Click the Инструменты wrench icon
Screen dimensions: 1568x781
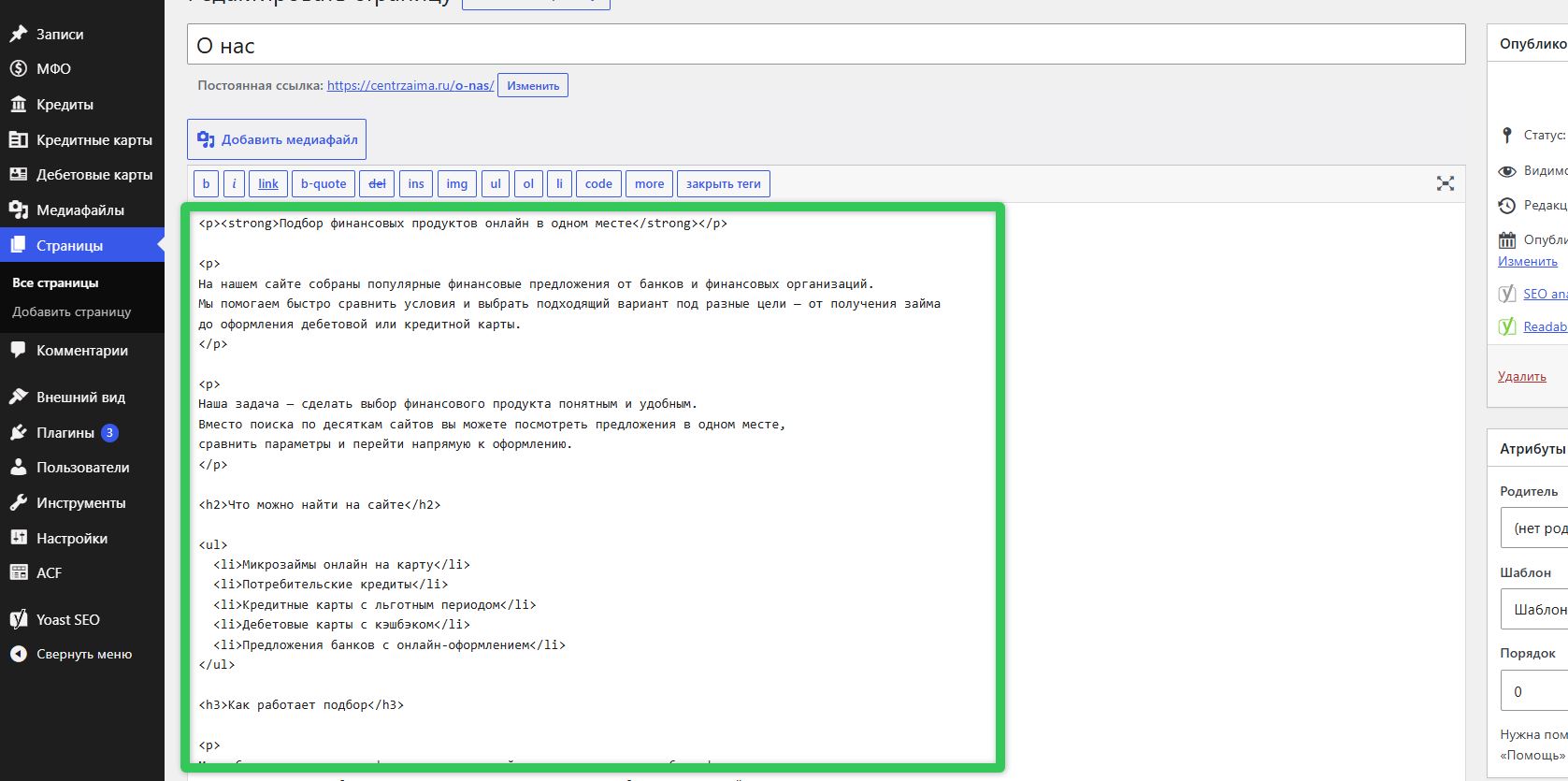click(x=18, y=503)
